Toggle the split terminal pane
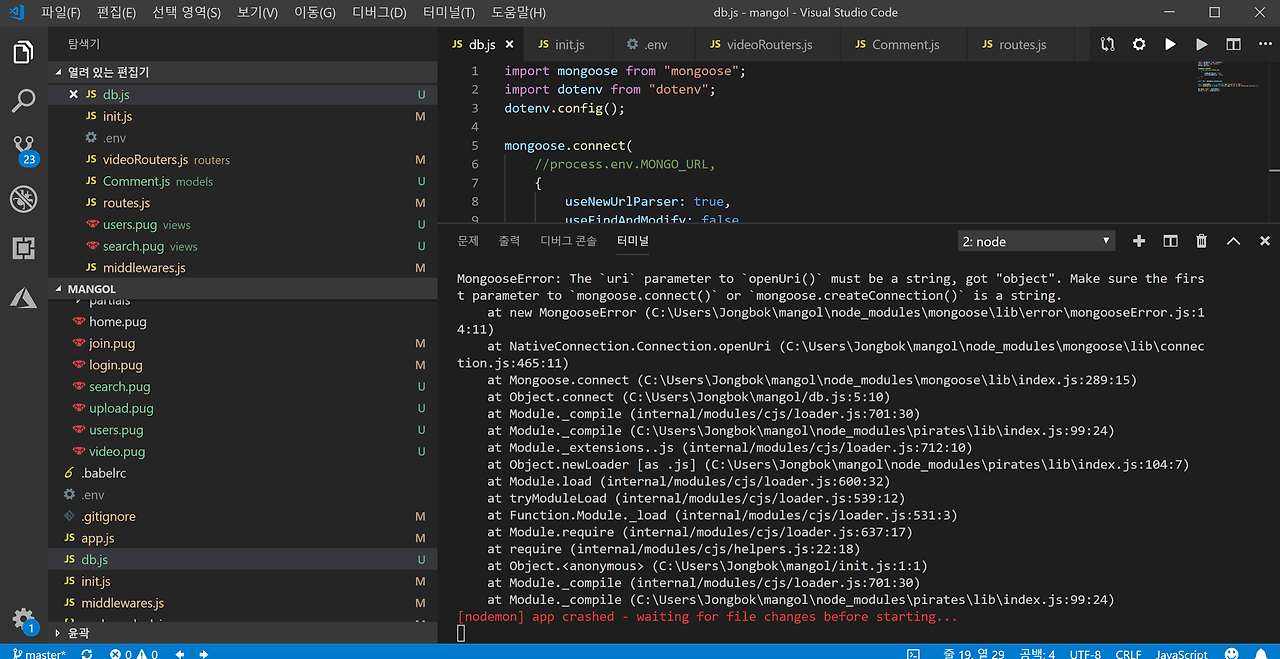 [1170, 241]
